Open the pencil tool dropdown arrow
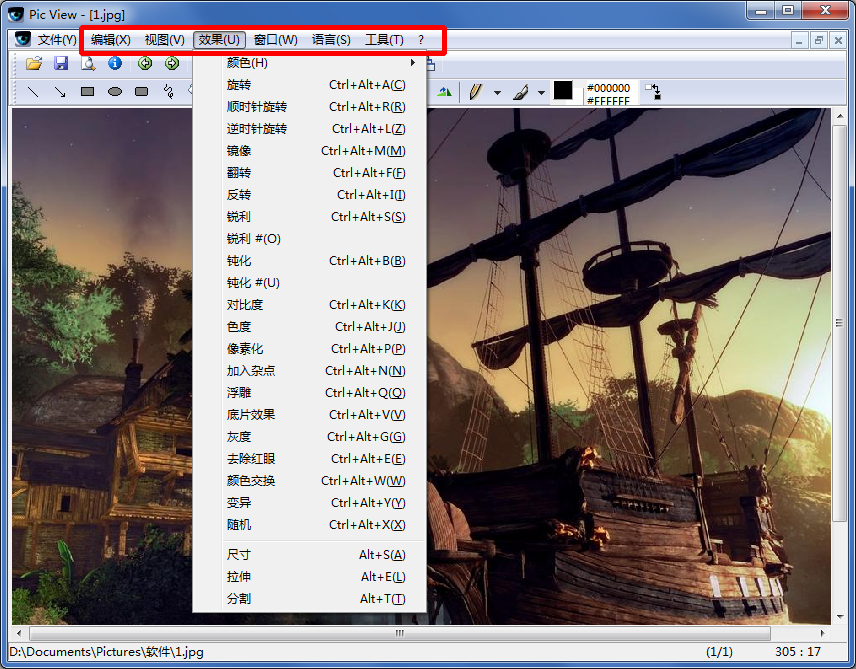Screen dimensions: 856x669 tap(497, 93)
